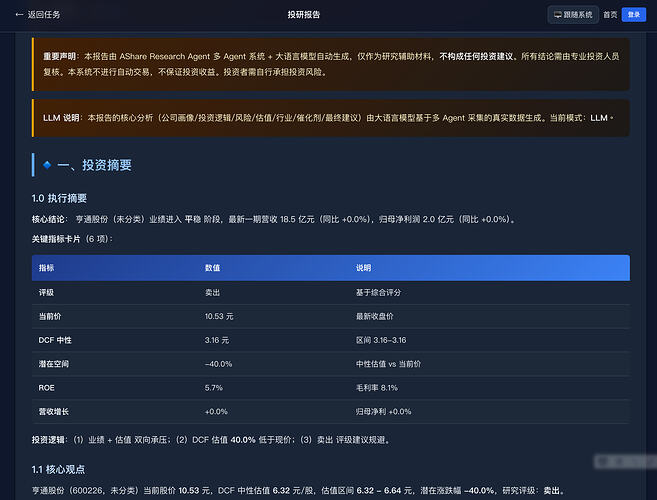Select the 区间 3.16–3.16 cell
This screenshot has width=657, height=500.
381,340
